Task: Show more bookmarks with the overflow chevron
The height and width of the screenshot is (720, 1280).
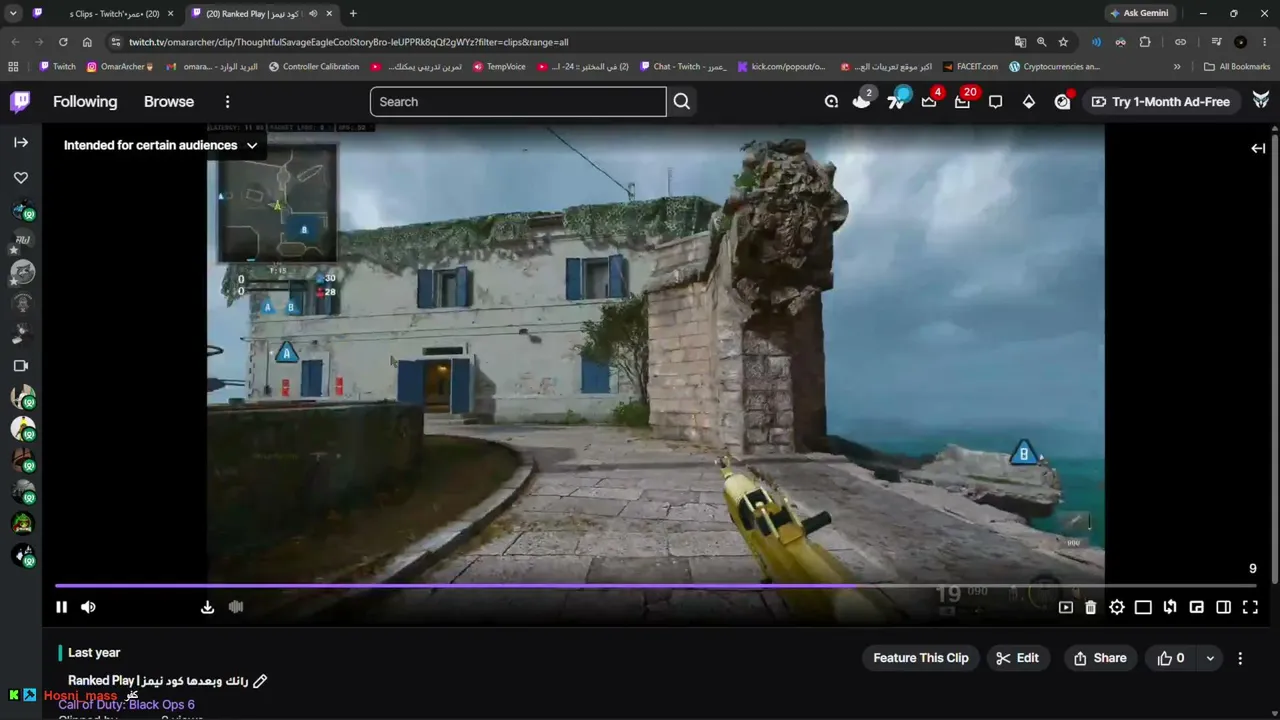Action: point(1177,67)
